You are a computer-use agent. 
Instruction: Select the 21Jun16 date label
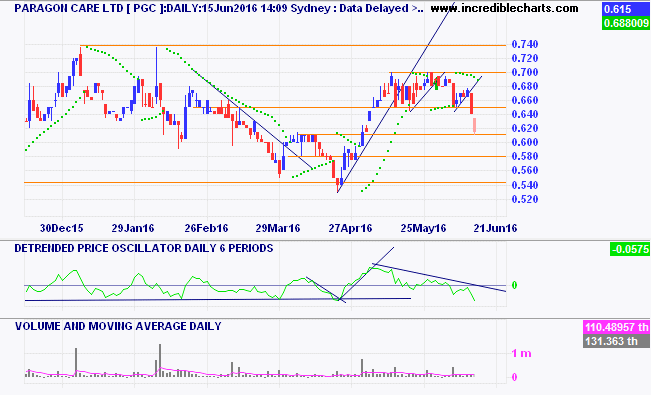(495, 228)
